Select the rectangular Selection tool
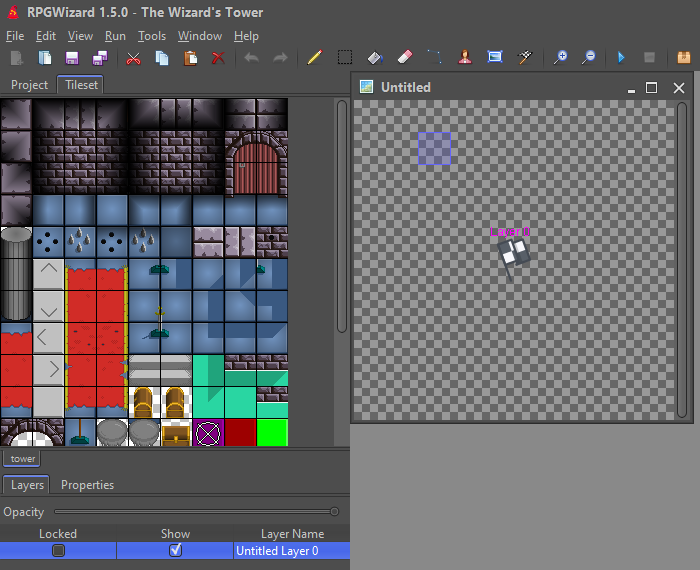Image resolution: width=700 pixels, height=570 pixels. pyautogui.click(x=345, y=58)
